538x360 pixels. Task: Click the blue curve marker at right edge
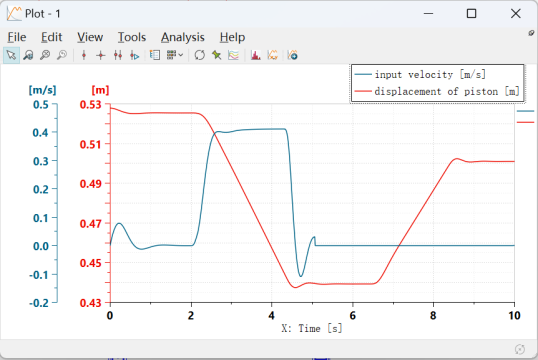click(525, 111)
